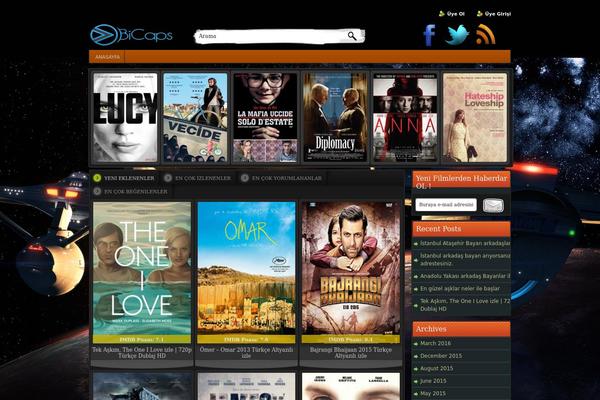Open December 2015 archive

pos(441,356)
